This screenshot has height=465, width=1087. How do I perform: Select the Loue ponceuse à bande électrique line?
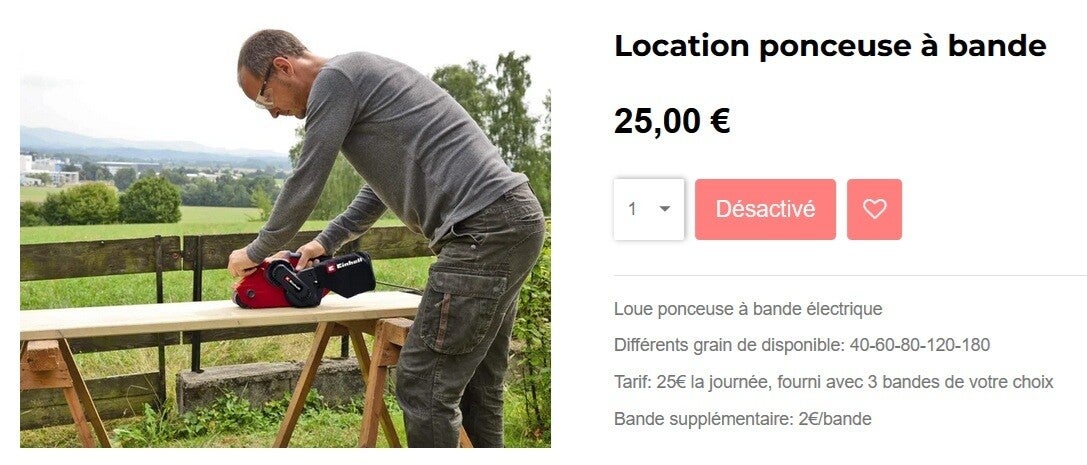(x=748, y=309)
